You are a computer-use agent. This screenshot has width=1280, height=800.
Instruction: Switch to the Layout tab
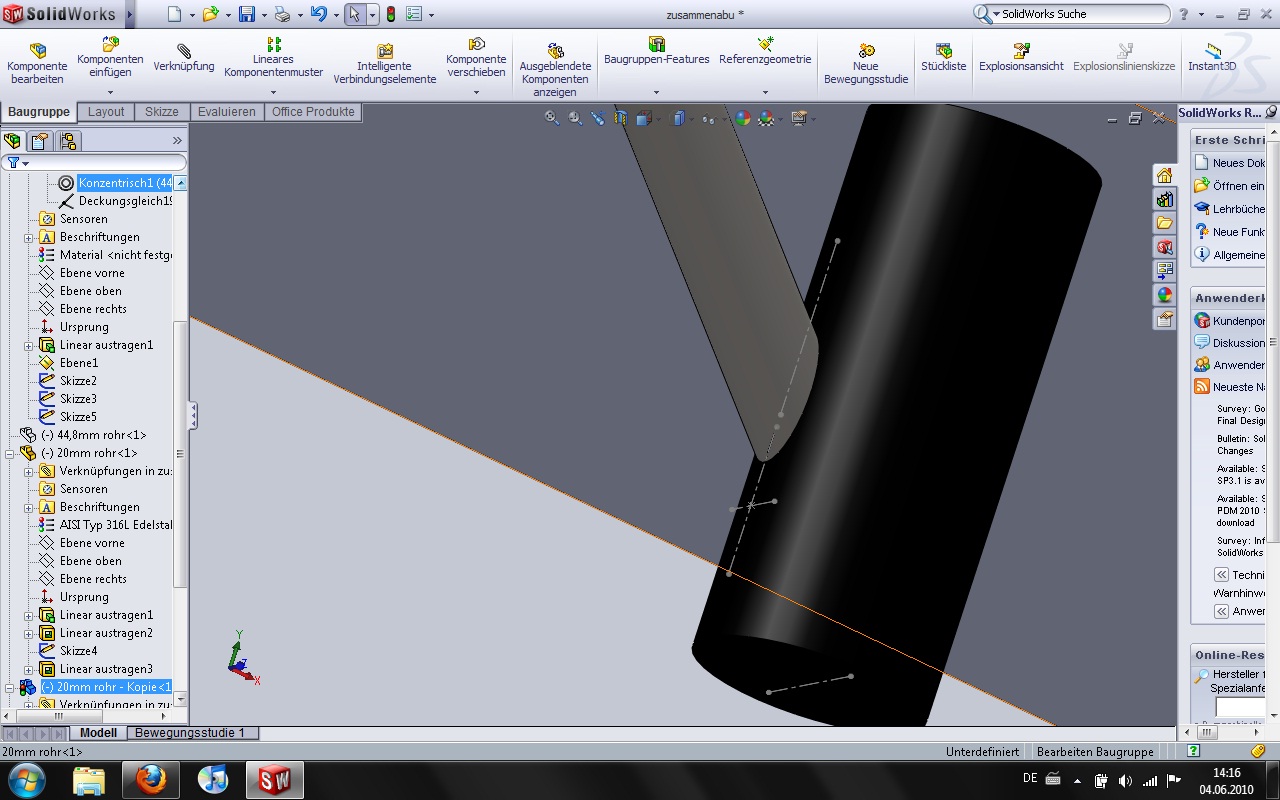point(106,112)
